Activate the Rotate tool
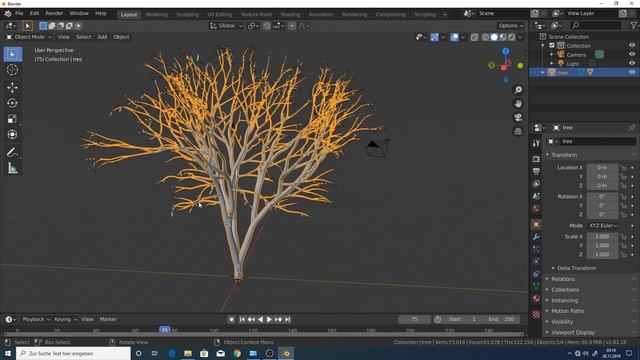 (x=13, y=103)
